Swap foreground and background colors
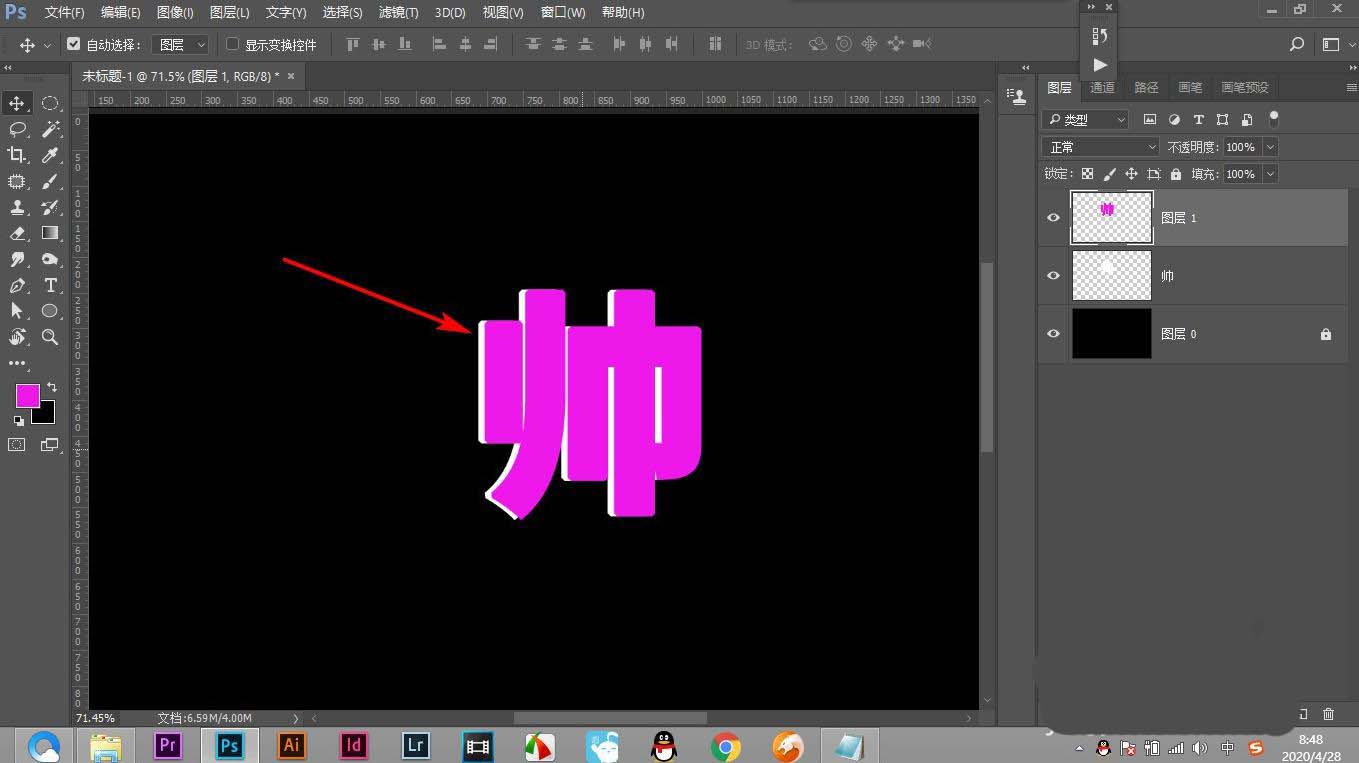Screen dimensions: 1359x763 point(52,386)
